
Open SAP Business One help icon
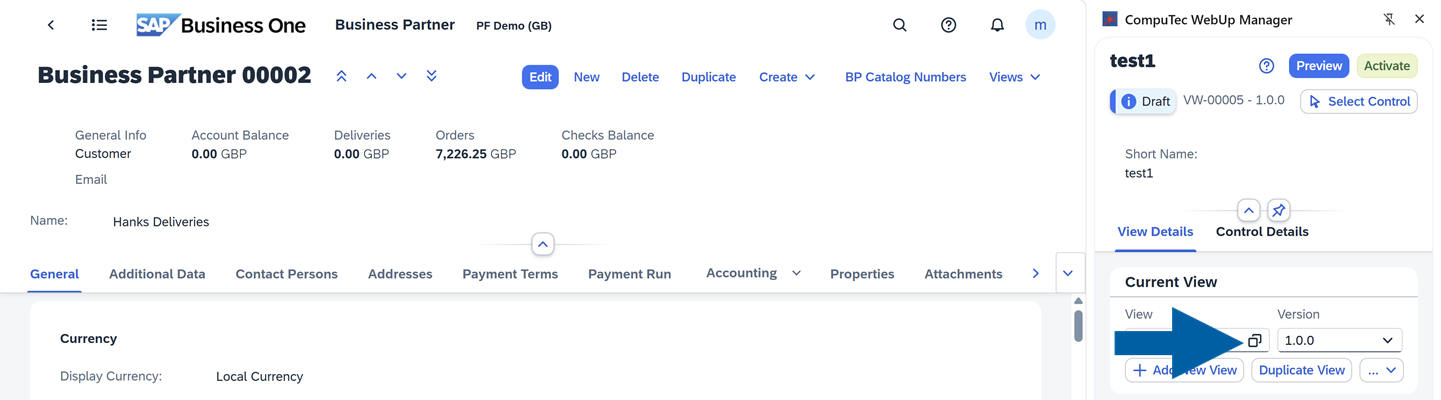948,25
